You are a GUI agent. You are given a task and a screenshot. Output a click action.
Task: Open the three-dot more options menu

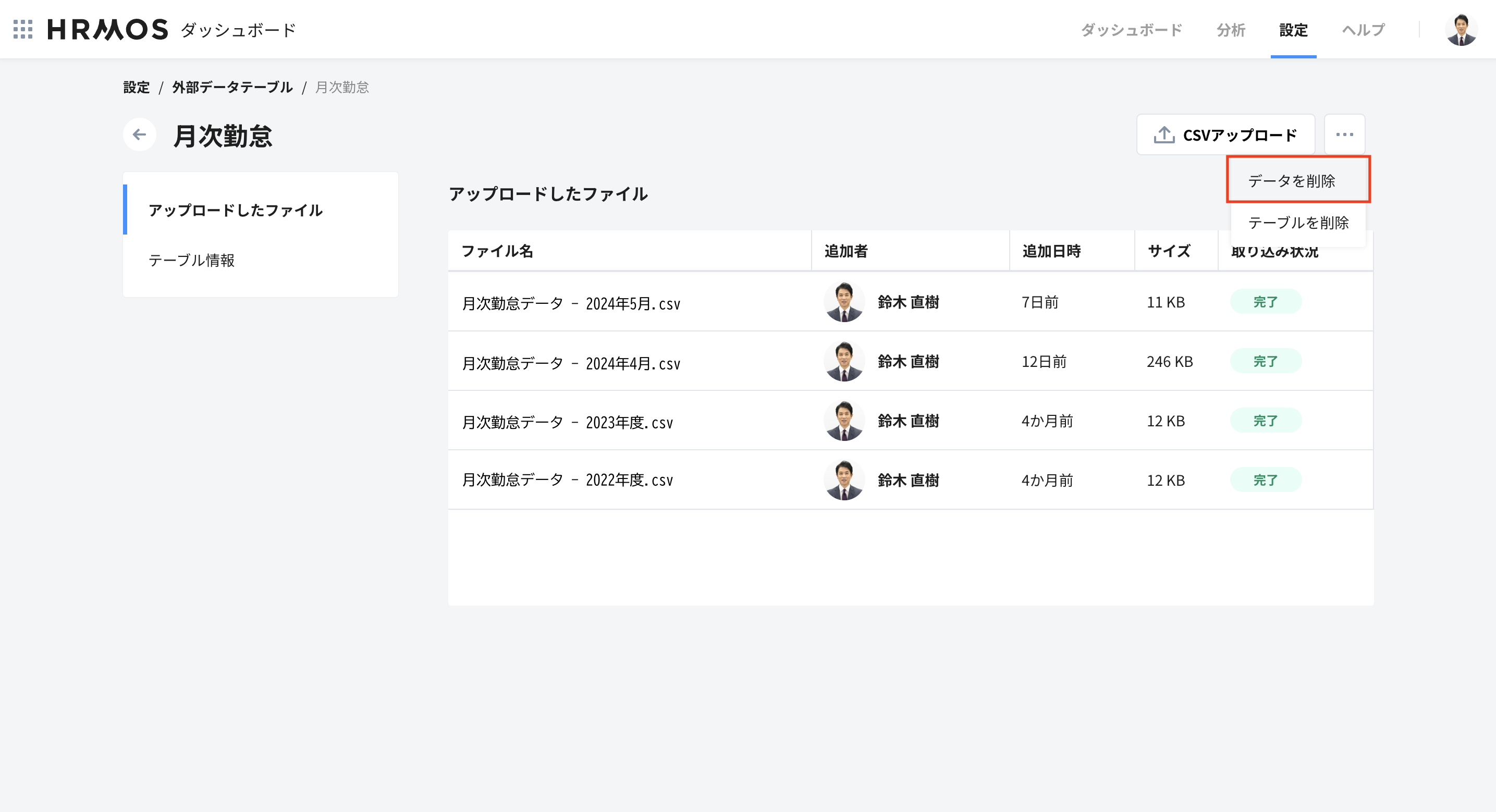1344,135
